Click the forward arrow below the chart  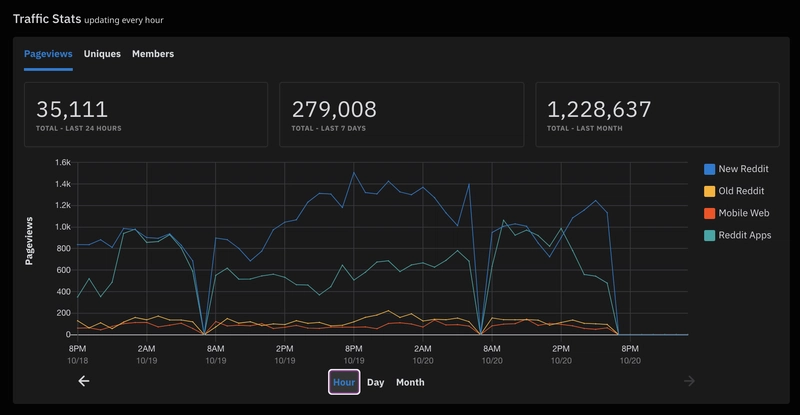click(x=688, y=381)
